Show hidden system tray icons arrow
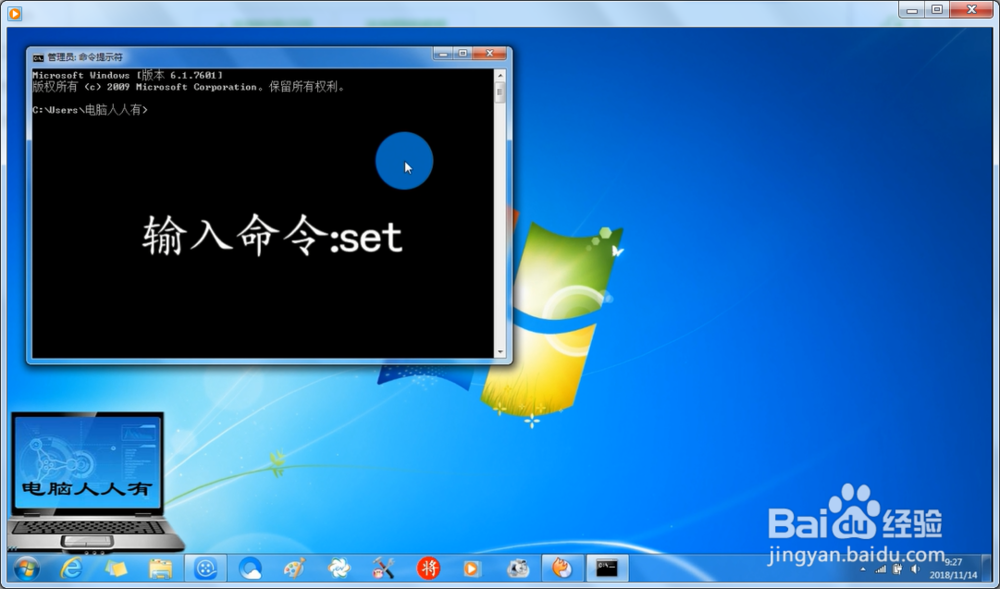This screenshot has width=1000, height=589. (x=863, y=570)
